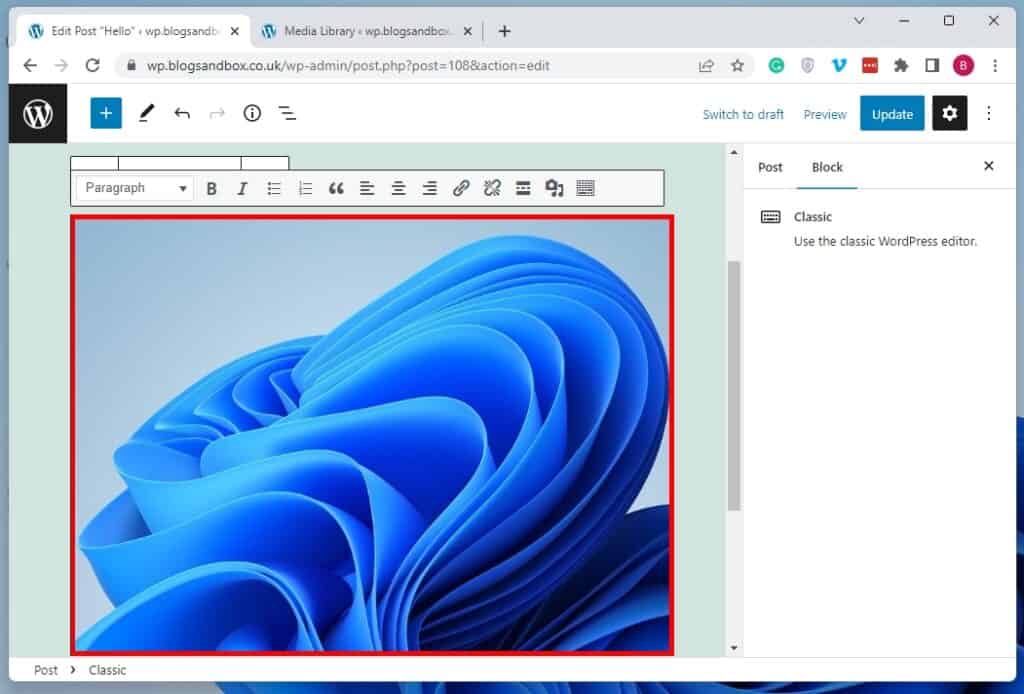Go back in the browser
This screenshot has height=694, width=1024.
coord(30,65)
